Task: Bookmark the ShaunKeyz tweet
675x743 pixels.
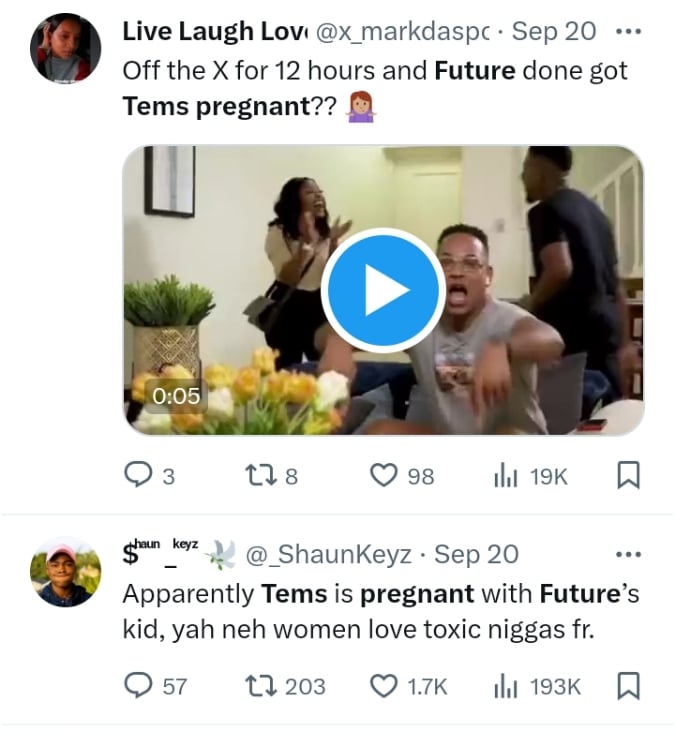Action: pyautogui.click(x=628, y=685)
